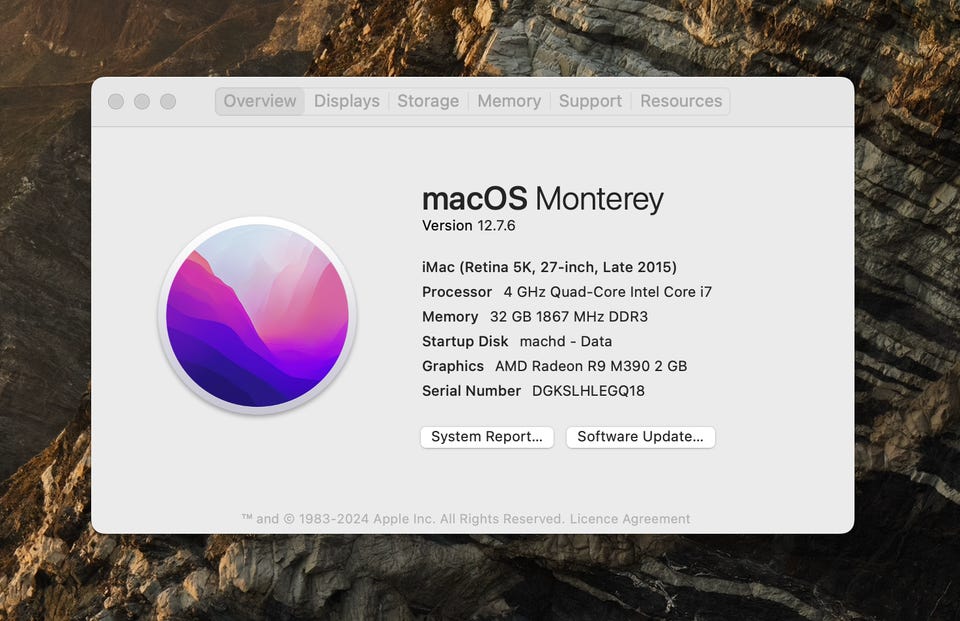Click the processor value 4 GHz Quad-Core
Viewport: 960px width, 621px height.
(x=608, y=292)
